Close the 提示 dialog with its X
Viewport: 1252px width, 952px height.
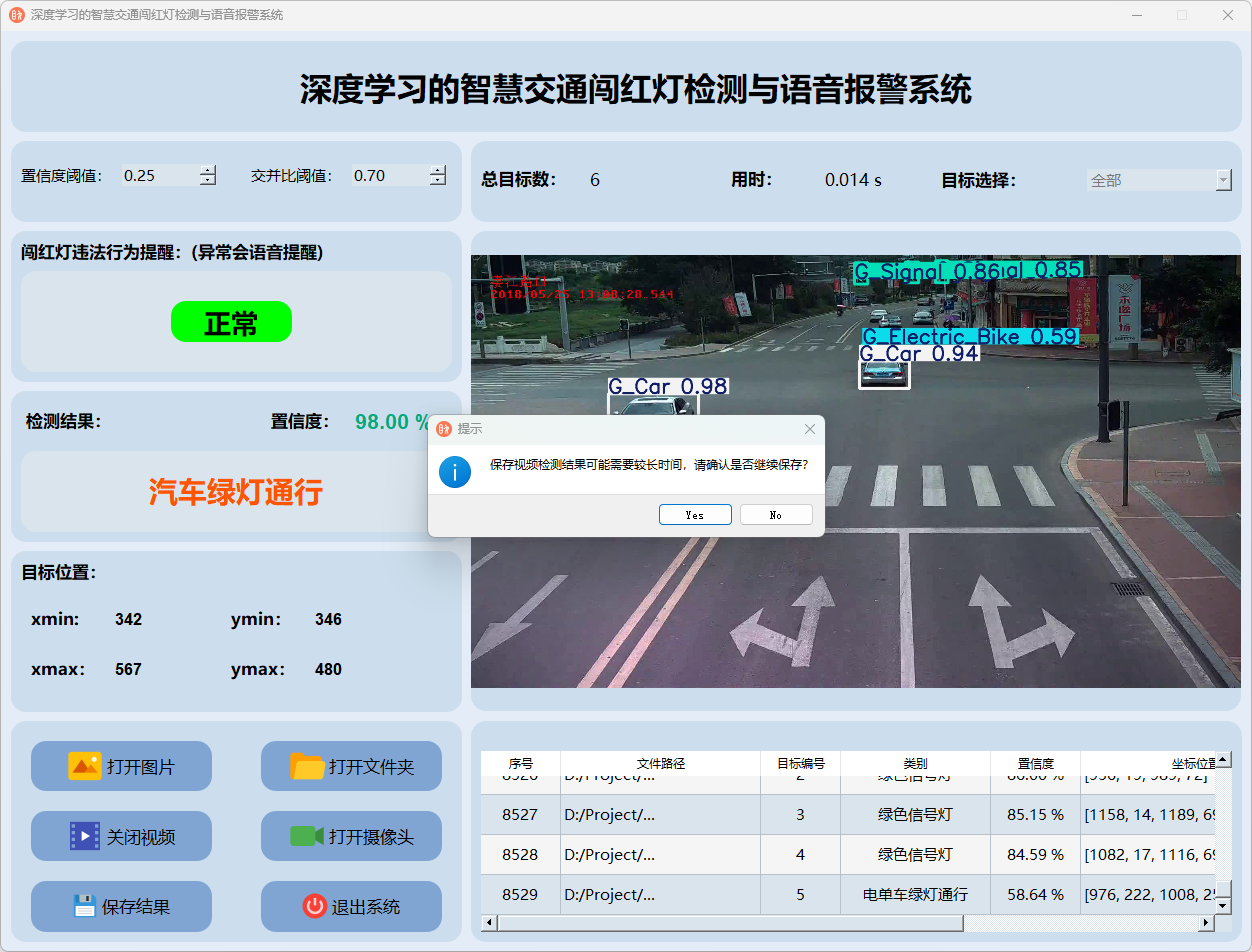point(809,429)
